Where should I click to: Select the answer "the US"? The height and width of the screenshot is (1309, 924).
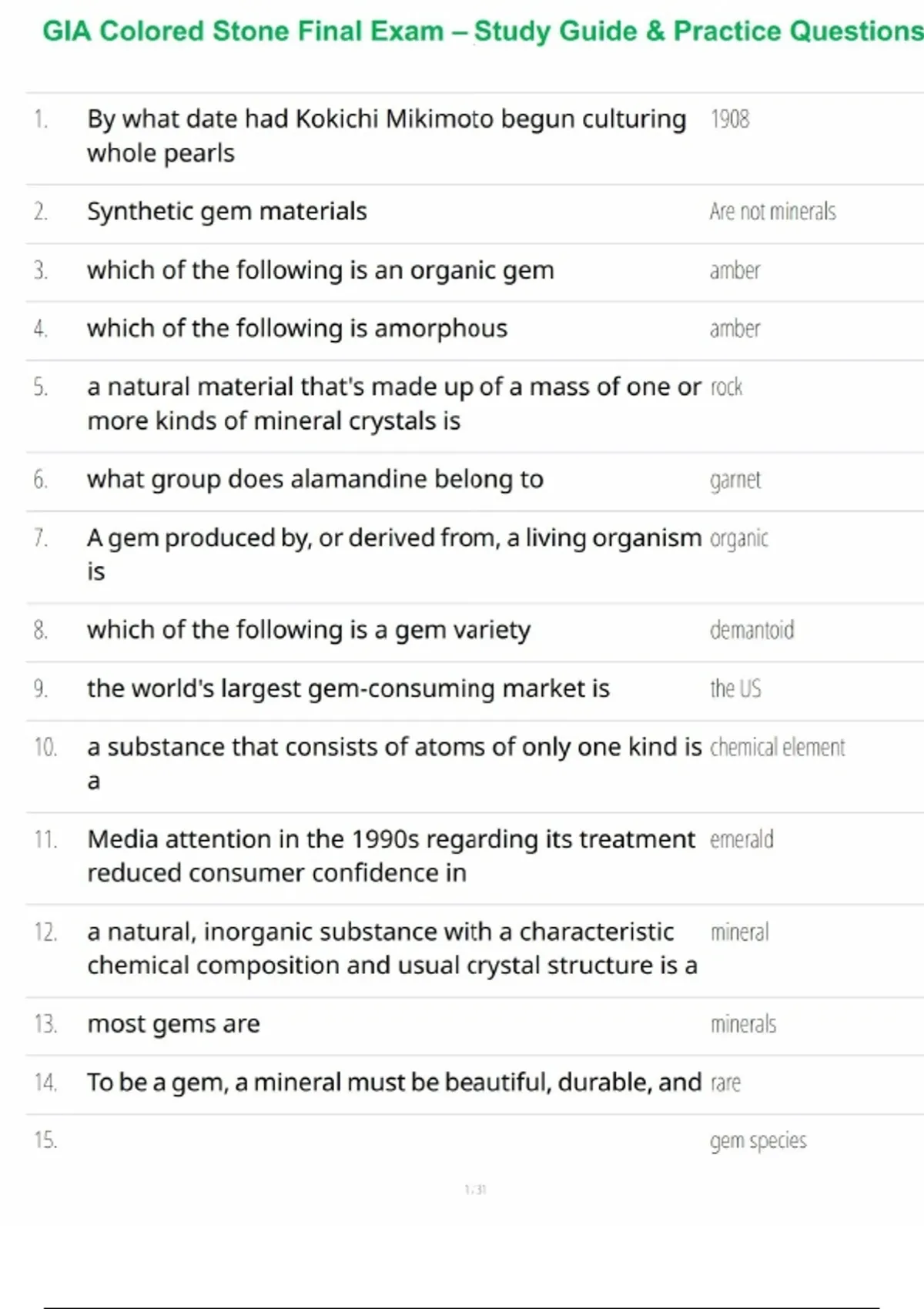coord(735,688)
